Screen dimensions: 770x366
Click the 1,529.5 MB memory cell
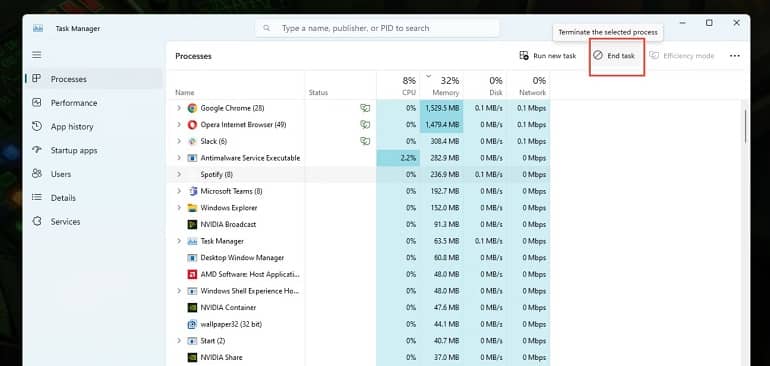coord(441,108)
